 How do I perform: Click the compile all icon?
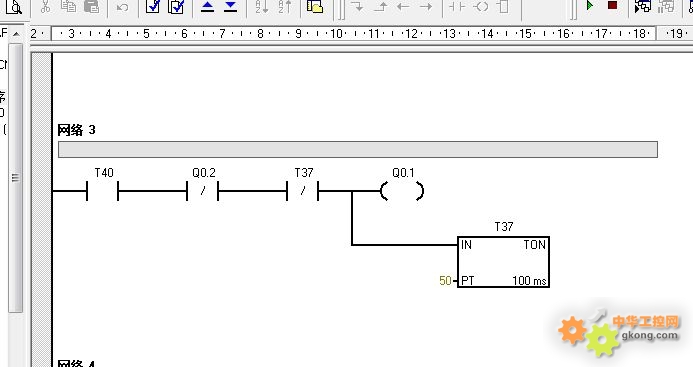click(x=176, y=6)
